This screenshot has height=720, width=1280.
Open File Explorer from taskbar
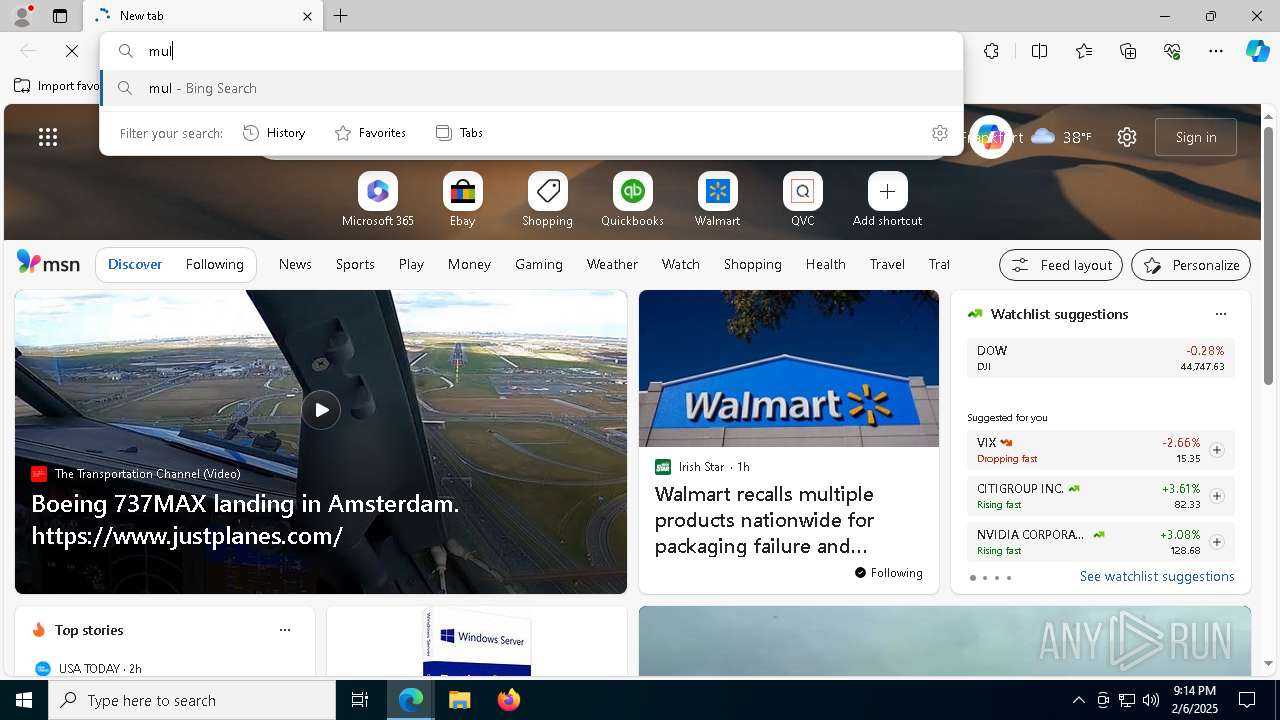pos(459,700)
